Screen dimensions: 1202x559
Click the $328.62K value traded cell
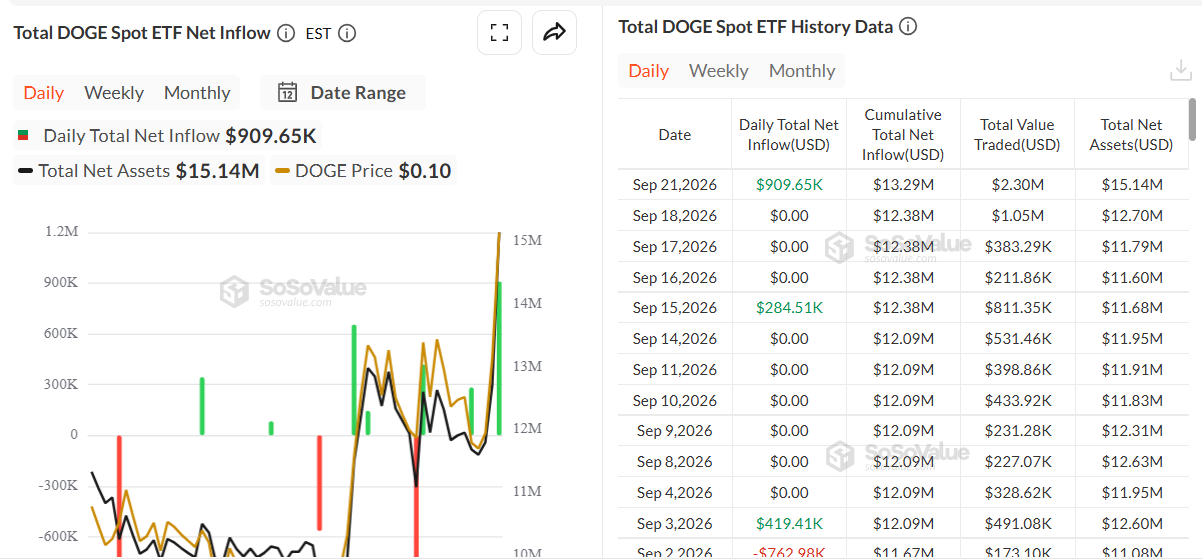coord(1017,493)
